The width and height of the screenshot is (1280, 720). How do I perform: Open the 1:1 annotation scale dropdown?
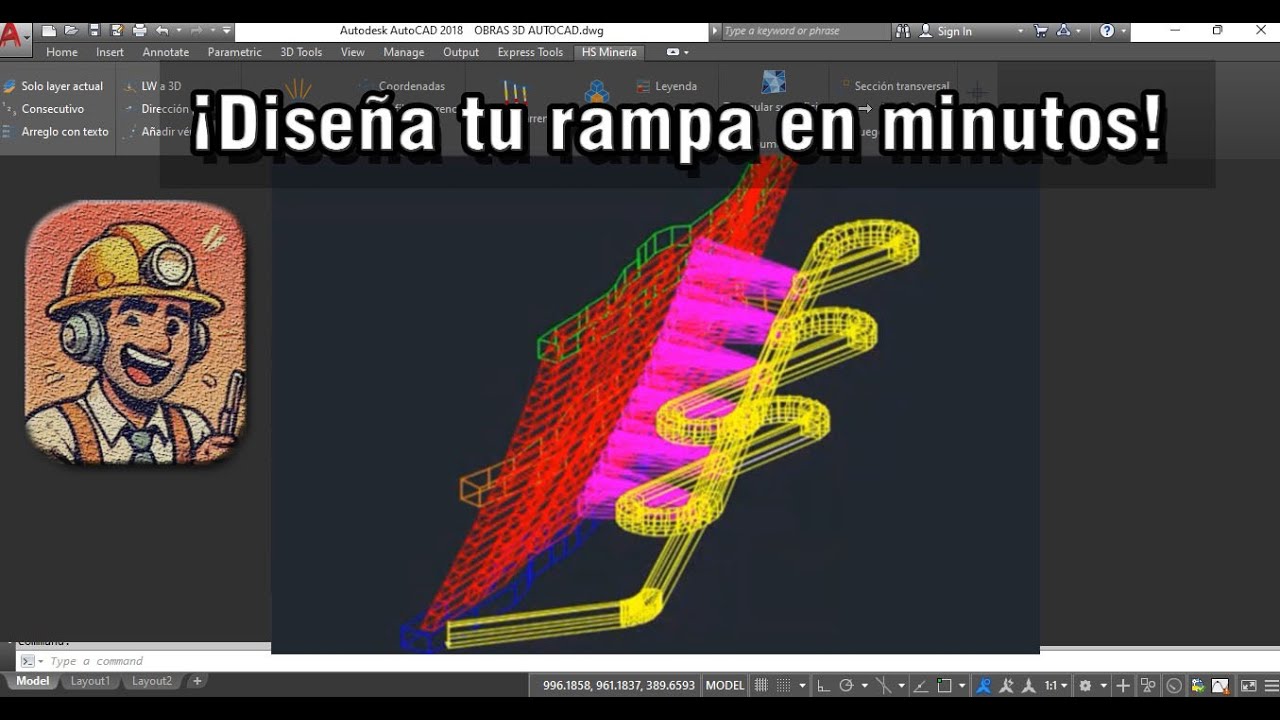[x=1056, y=686]
